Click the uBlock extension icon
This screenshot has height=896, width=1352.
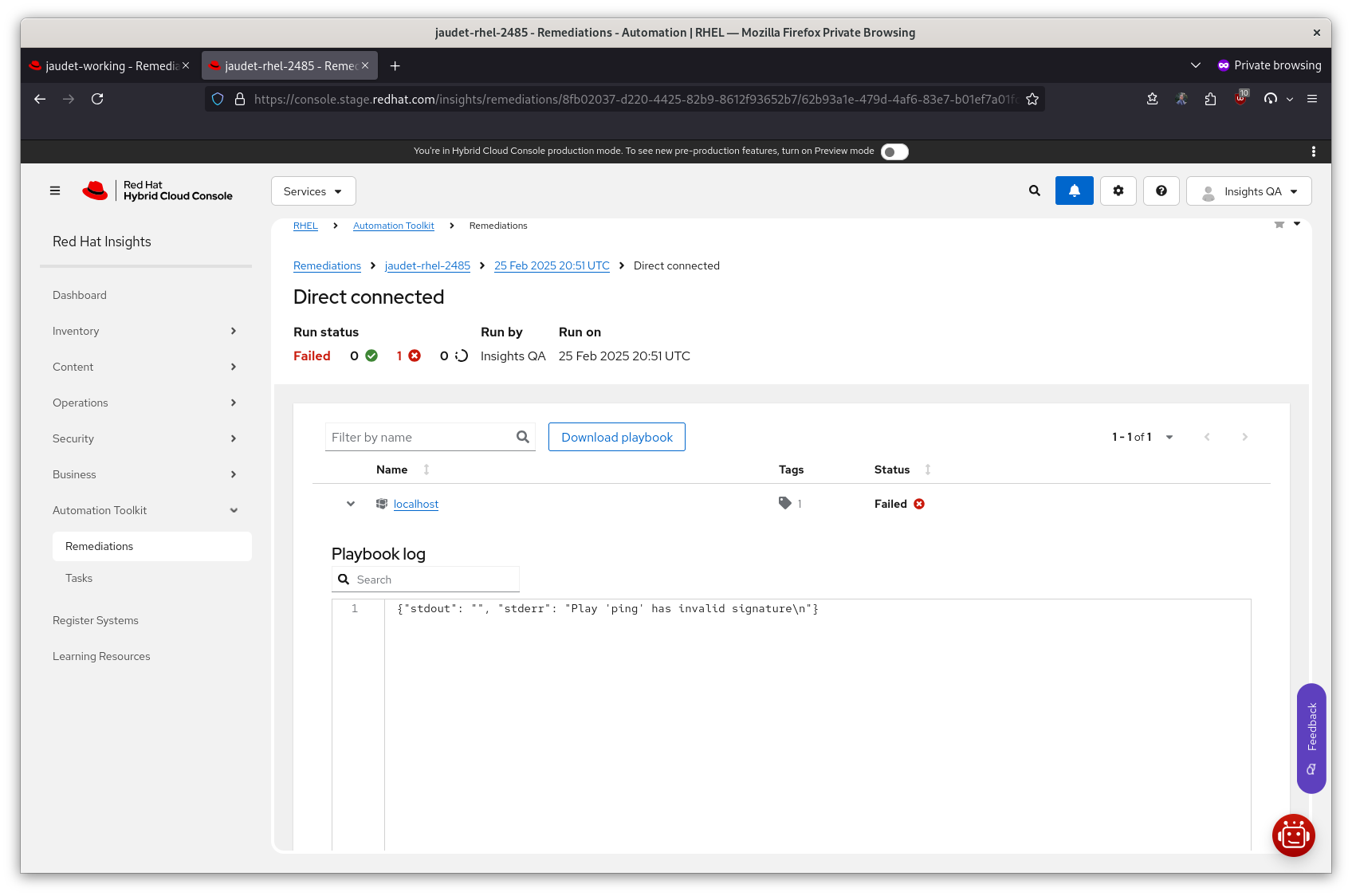click(x=1240, y=99)
